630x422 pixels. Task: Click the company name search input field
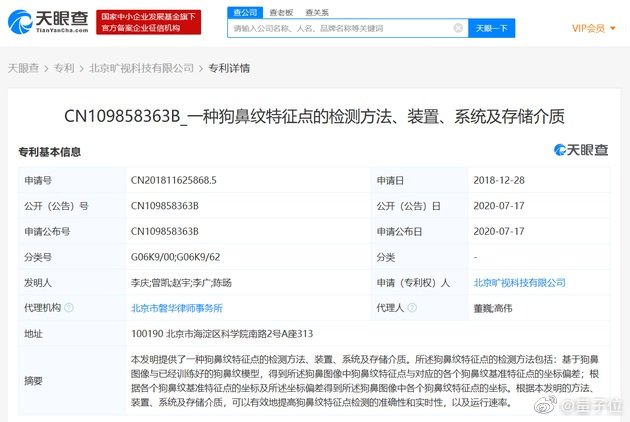(340, 29)
